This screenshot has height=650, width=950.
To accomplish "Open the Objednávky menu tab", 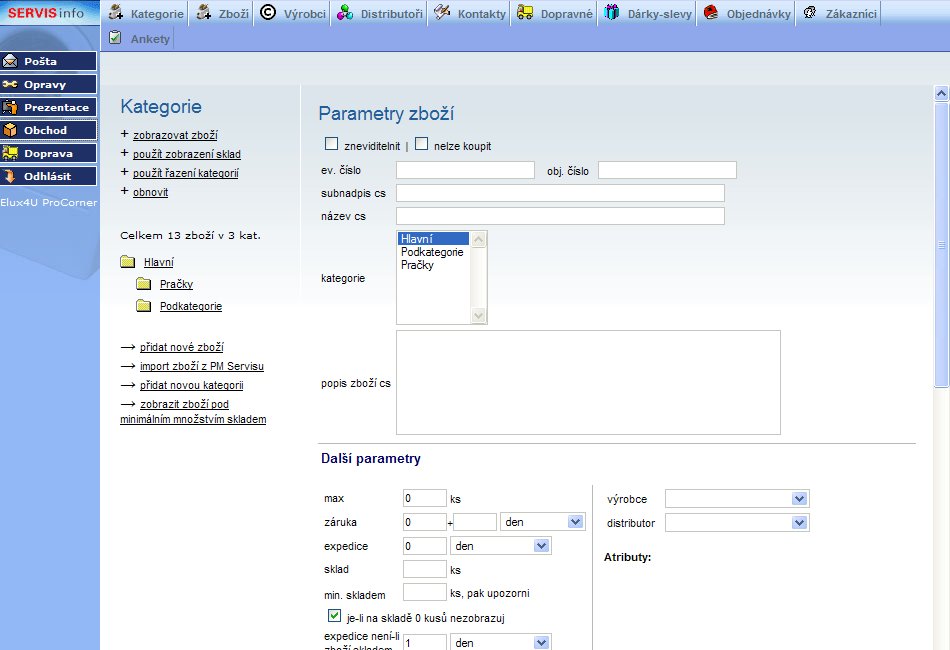I will [747, 13].
